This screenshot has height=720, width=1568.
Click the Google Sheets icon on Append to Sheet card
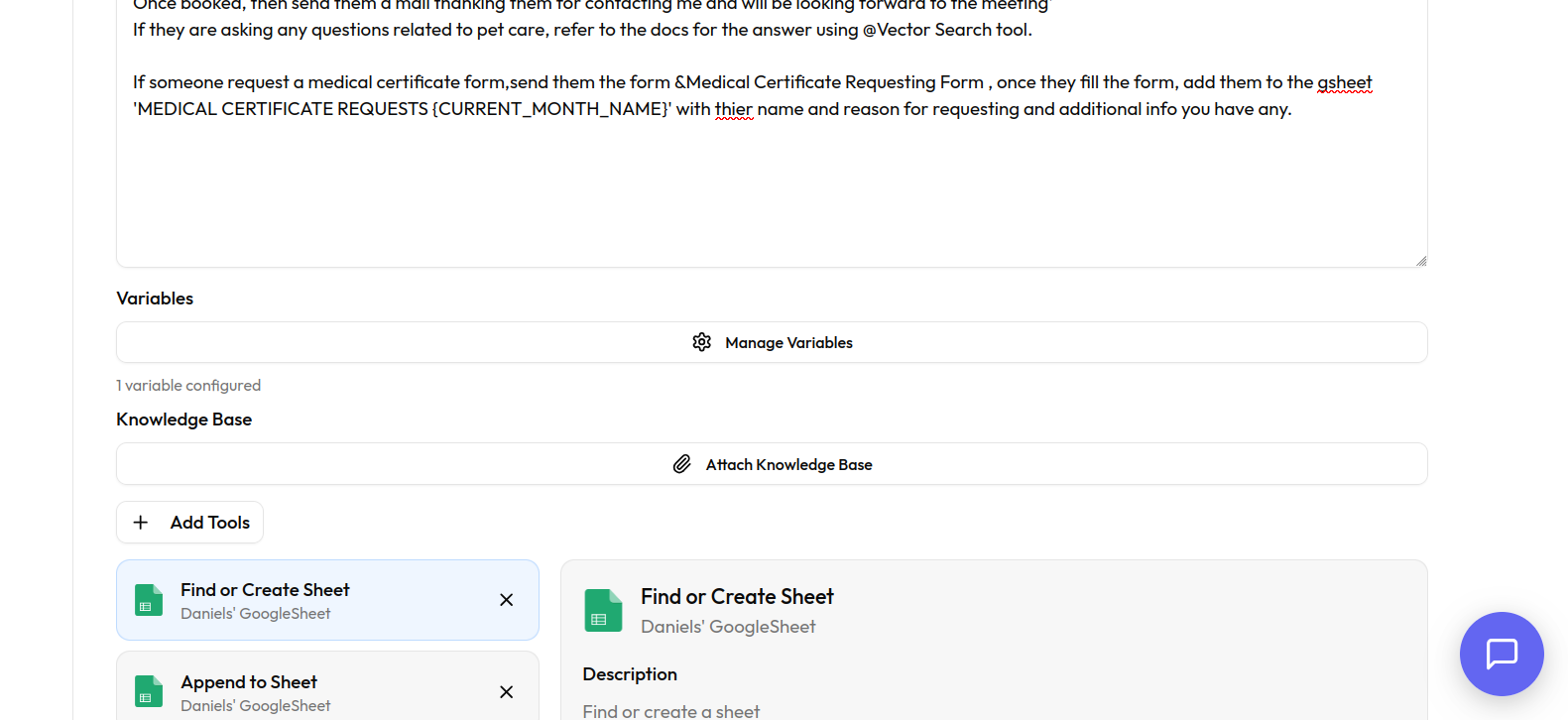click(149, 691)
